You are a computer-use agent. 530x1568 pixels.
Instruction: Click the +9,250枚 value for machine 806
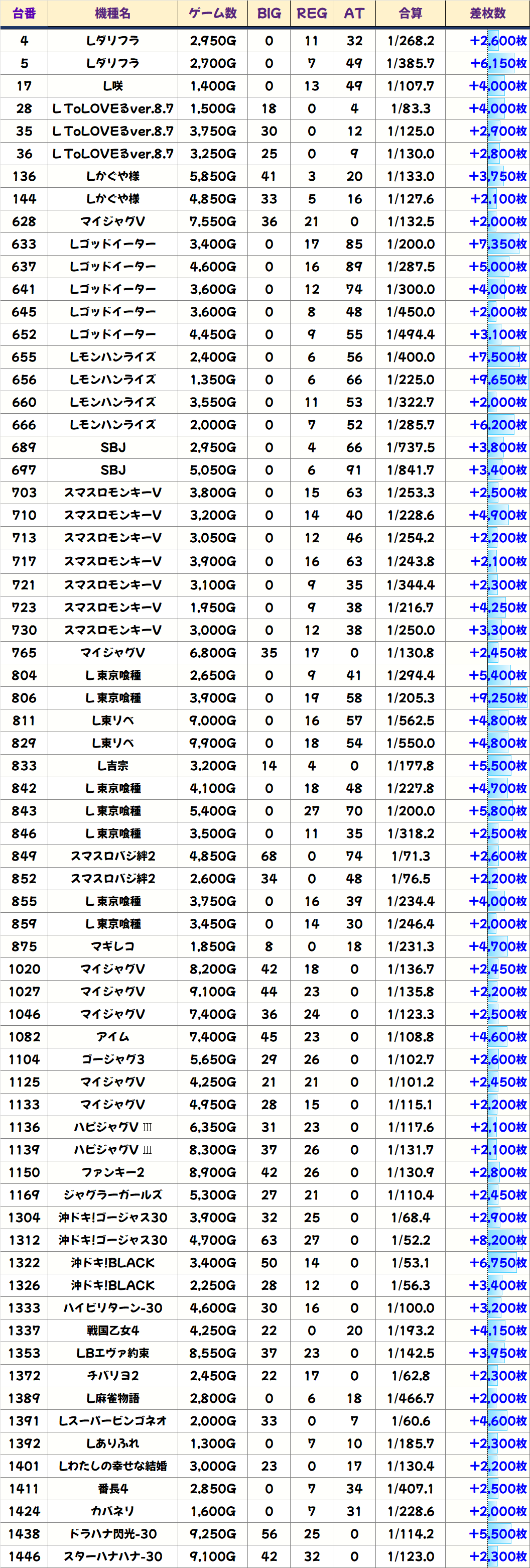tap(498, 698)
